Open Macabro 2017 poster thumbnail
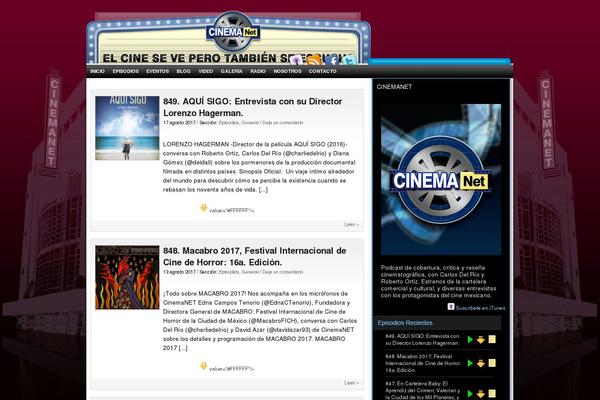Image resolution: width=600 pixels, height=400 pixels. tap(127, 278)
